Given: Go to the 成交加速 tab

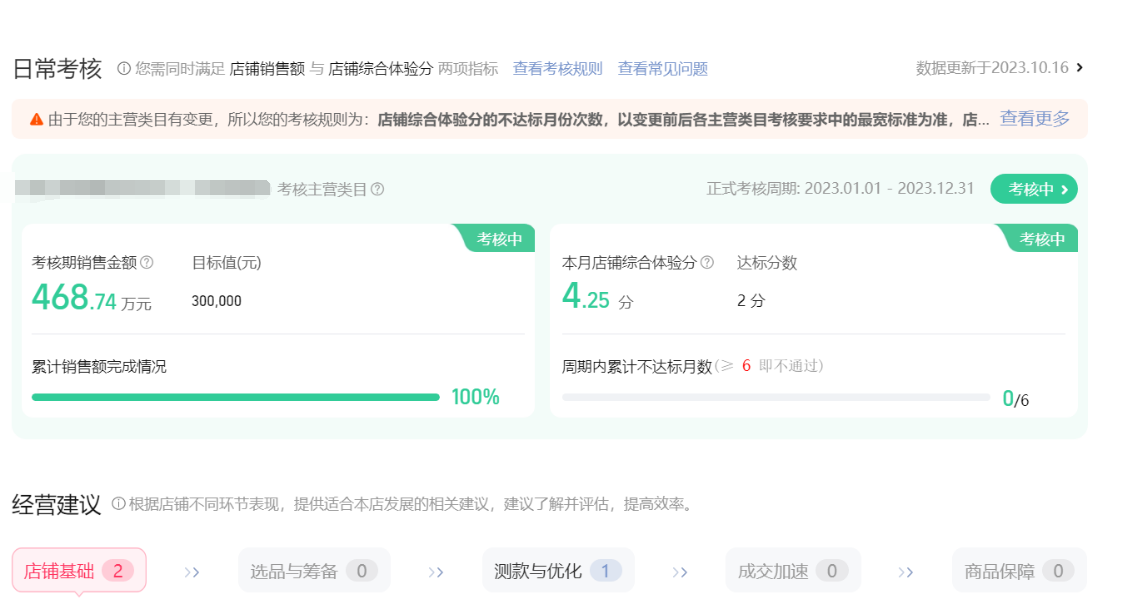Looking at the screenshot, I should 792,571.
